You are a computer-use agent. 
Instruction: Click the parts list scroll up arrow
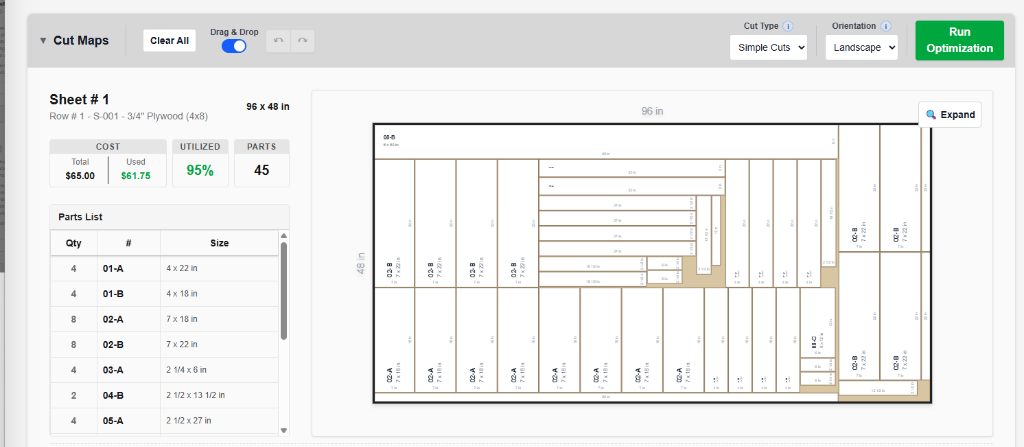coord(283,236)
